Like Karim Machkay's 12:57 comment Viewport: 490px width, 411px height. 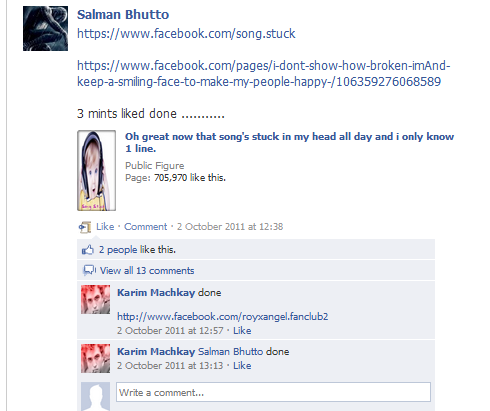242,331
